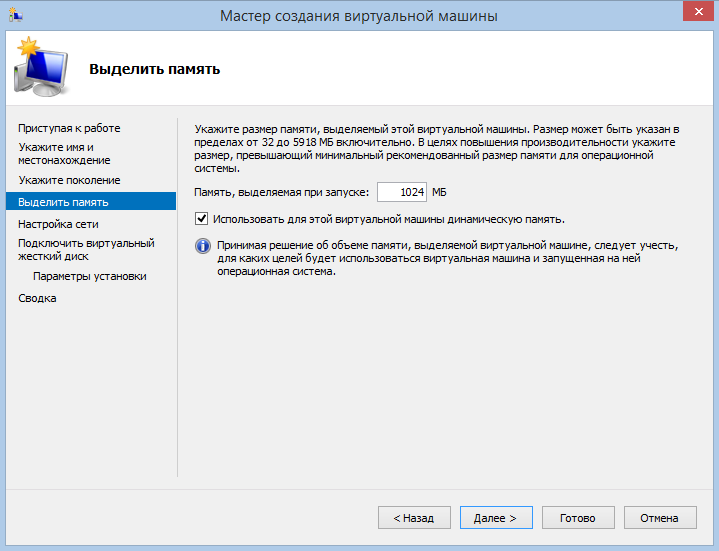Screen dimensions: 719x551
Task: Click the 'Память, выделяемая при запуске' label
Action: 282,192
